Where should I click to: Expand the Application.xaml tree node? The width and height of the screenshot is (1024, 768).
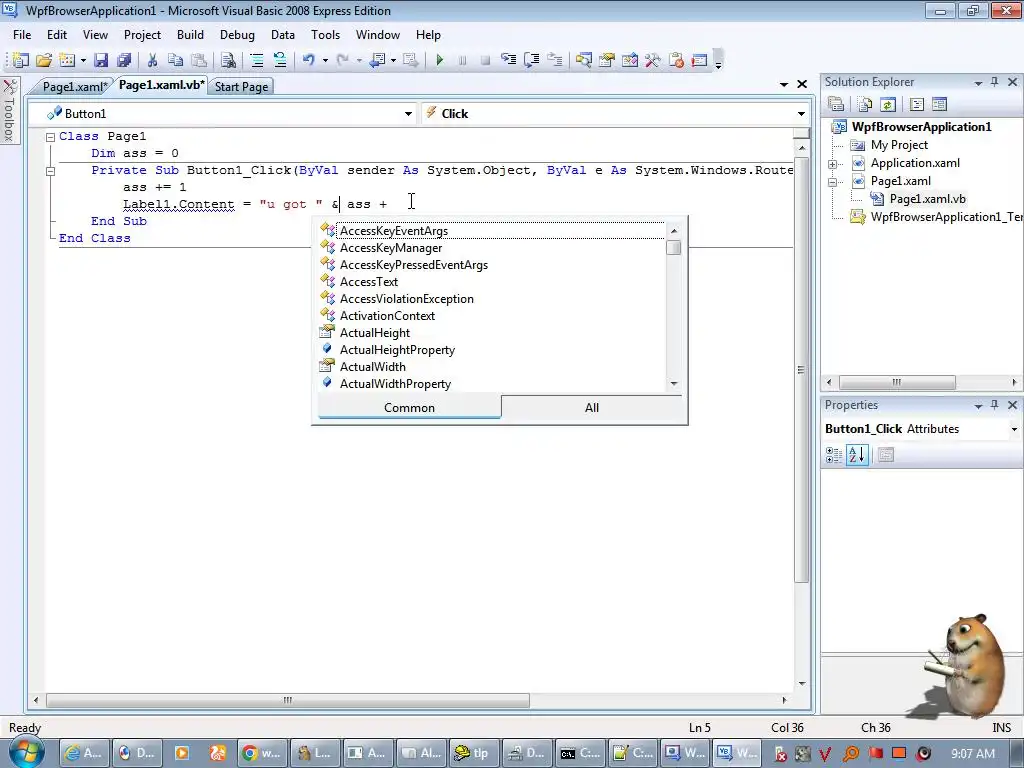pos(832,164)
